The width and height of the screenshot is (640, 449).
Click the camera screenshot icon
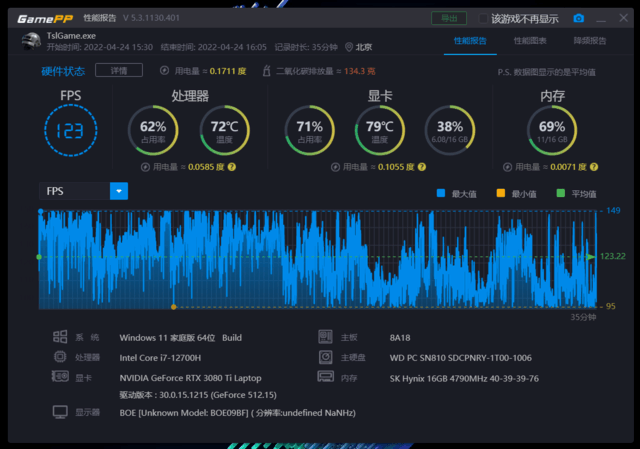click(578, 18)
